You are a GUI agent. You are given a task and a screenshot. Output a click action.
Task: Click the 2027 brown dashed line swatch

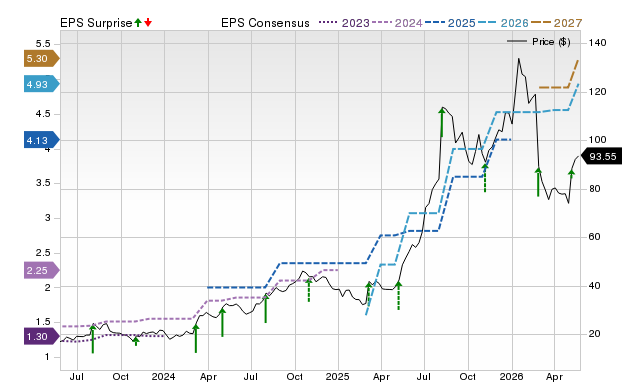coord(540,22)
